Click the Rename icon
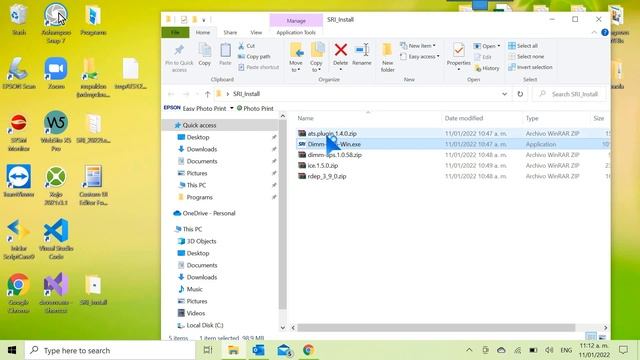 [x=362, y=50]
